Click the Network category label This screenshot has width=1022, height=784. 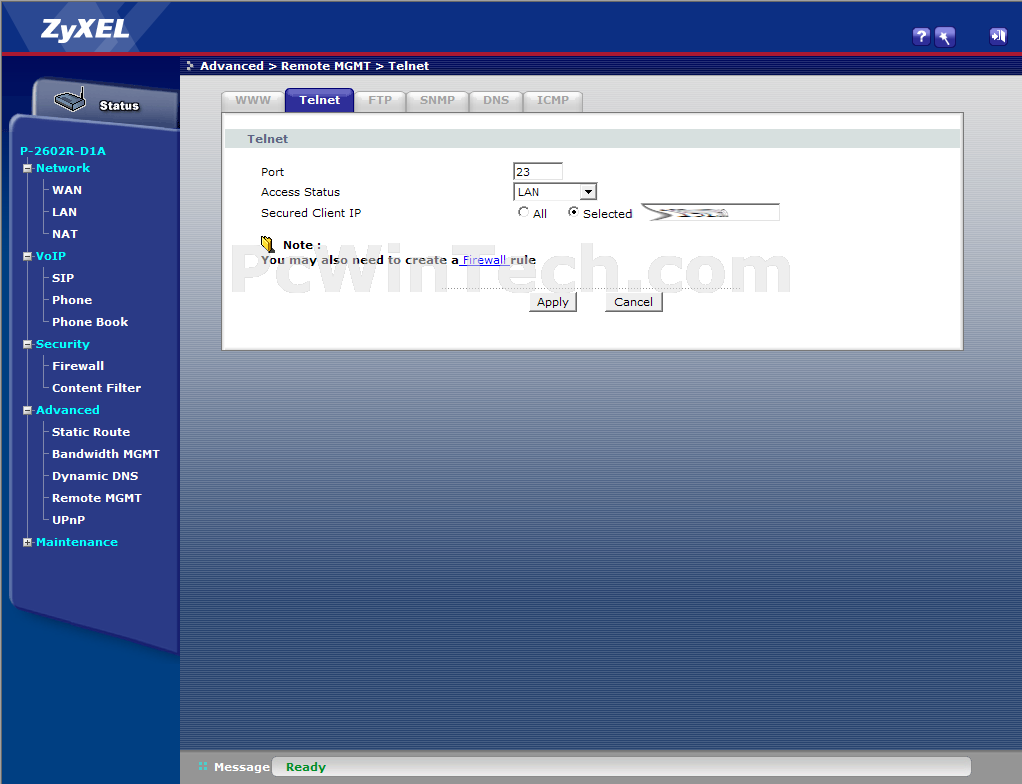click(63, 168)
